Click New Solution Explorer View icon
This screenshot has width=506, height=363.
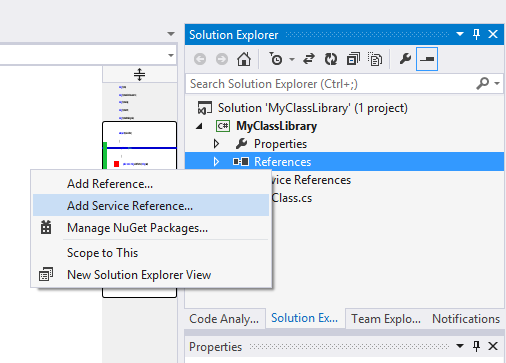(x=46, y=274)
